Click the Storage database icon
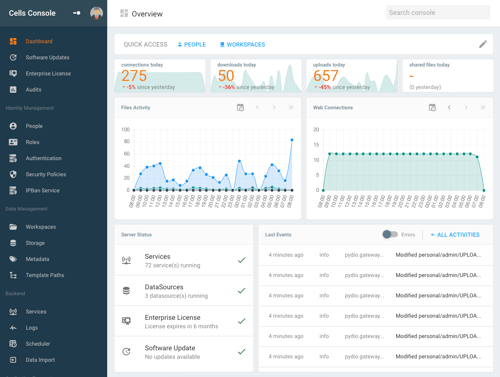Screen dimensions: 500x377 point(13,243)
